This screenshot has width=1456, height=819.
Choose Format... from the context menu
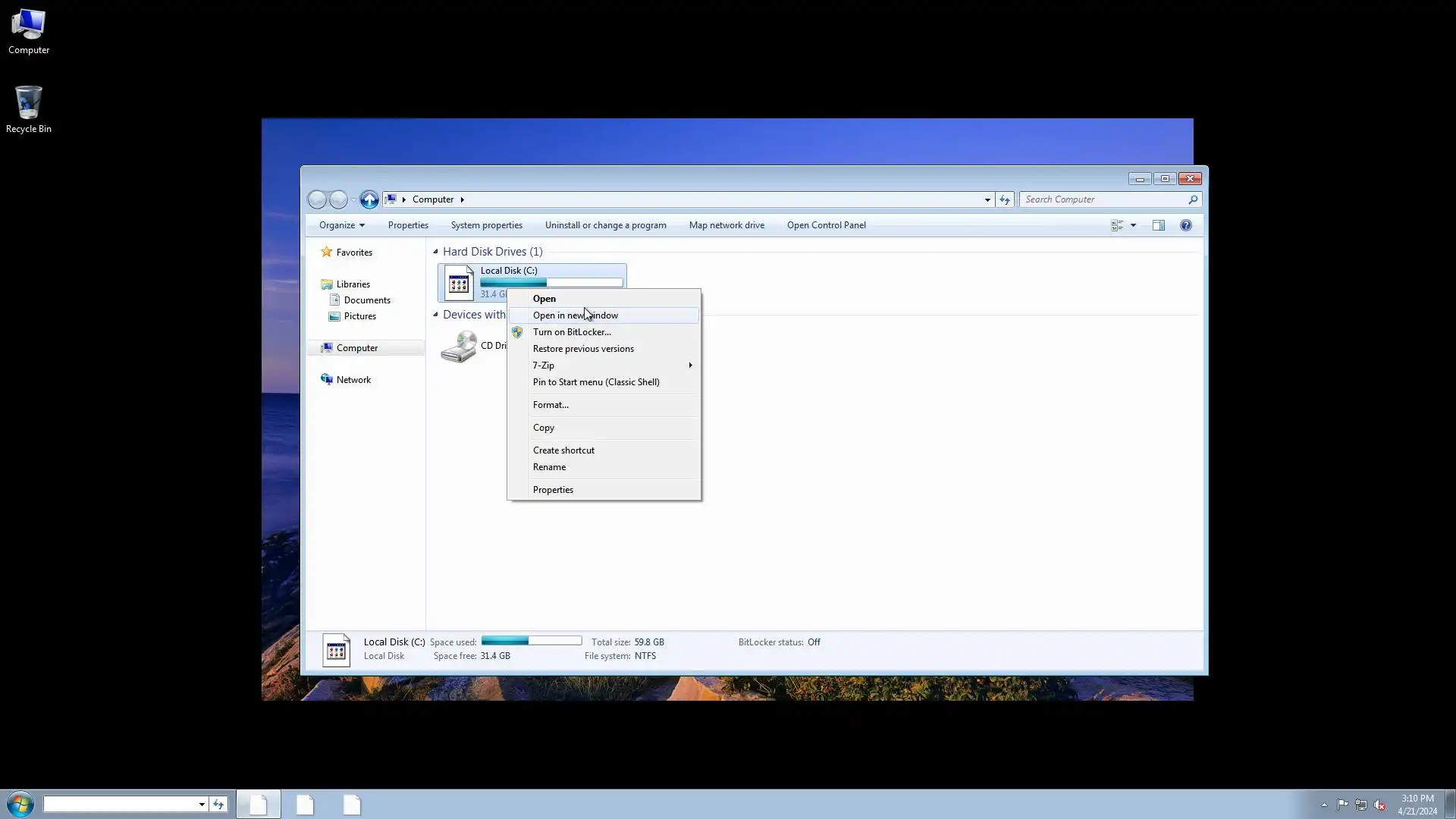click(x=551, y=405)
